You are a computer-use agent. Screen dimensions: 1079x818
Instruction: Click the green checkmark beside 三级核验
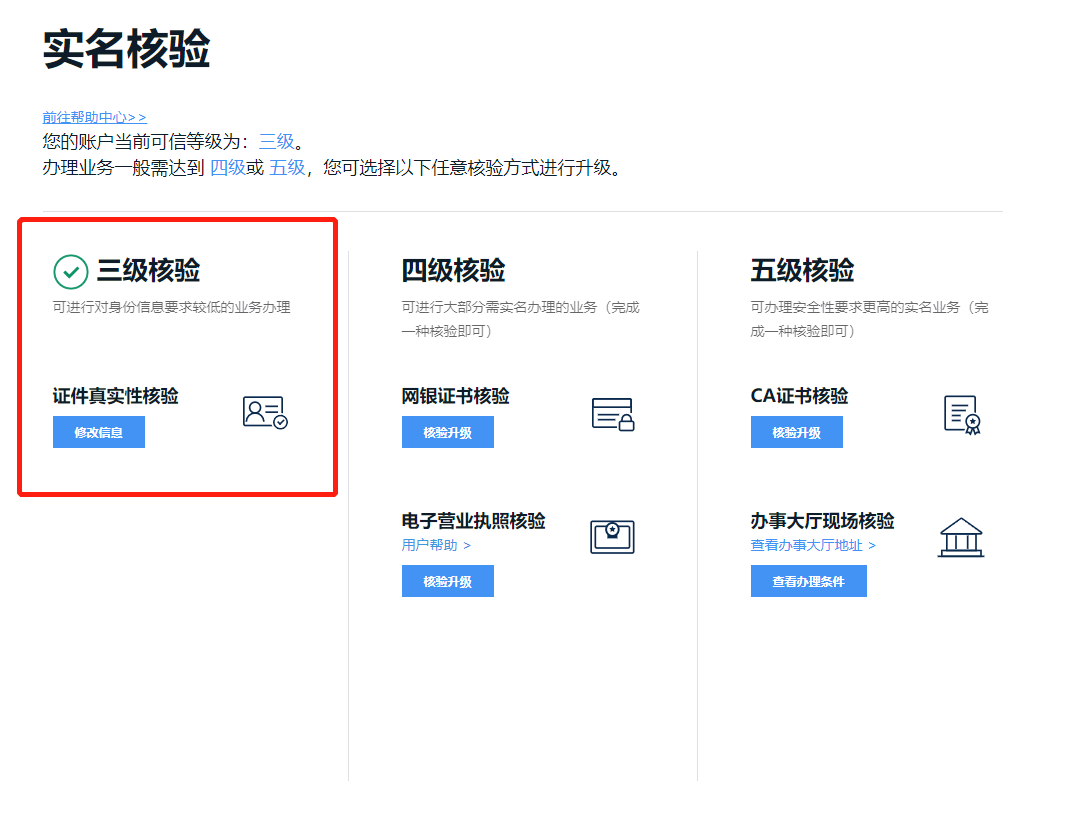pyautogui.click(x=71, y=271)
